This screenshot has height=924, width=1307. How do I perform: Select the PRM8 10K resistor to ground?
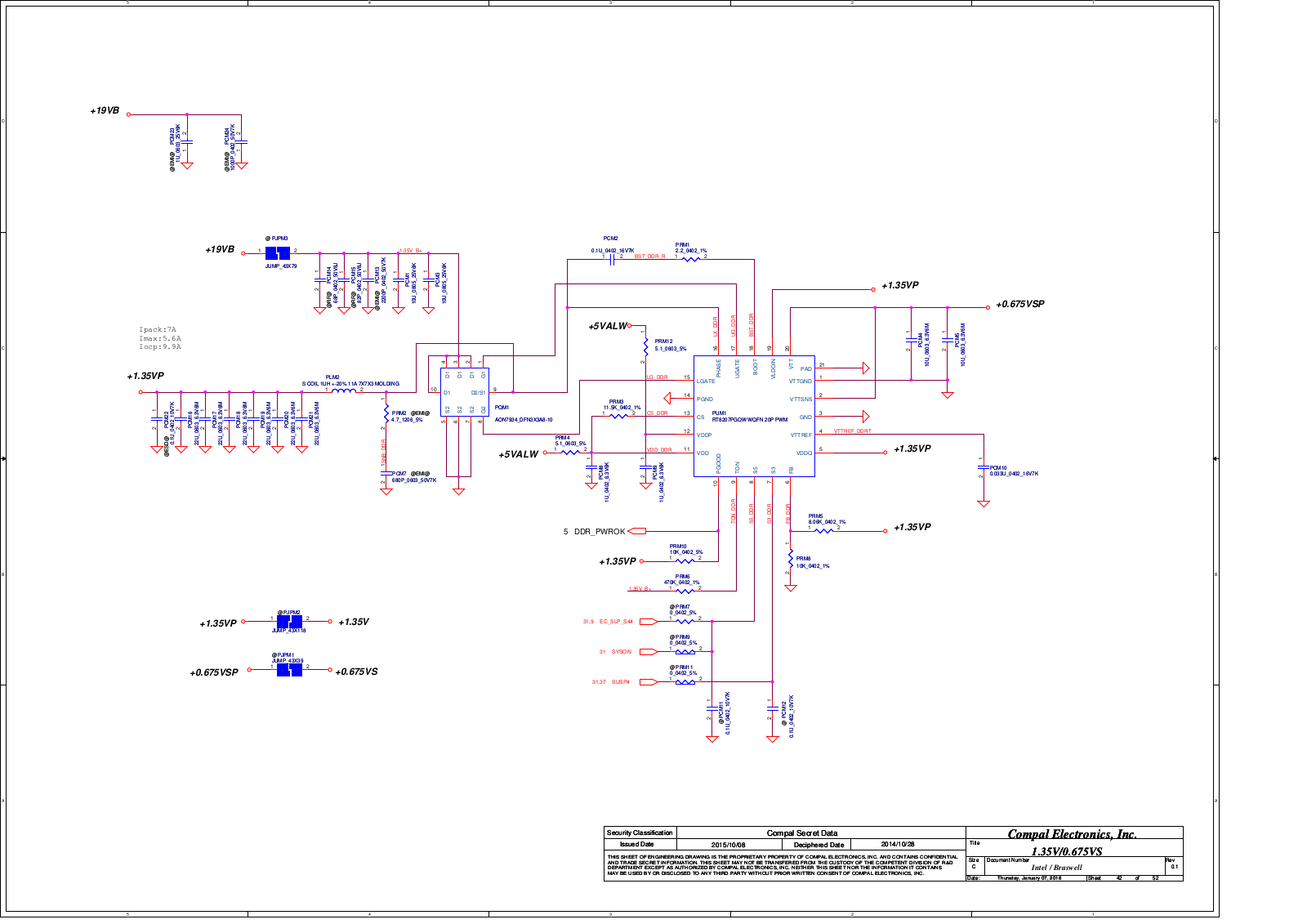[791, 559]
